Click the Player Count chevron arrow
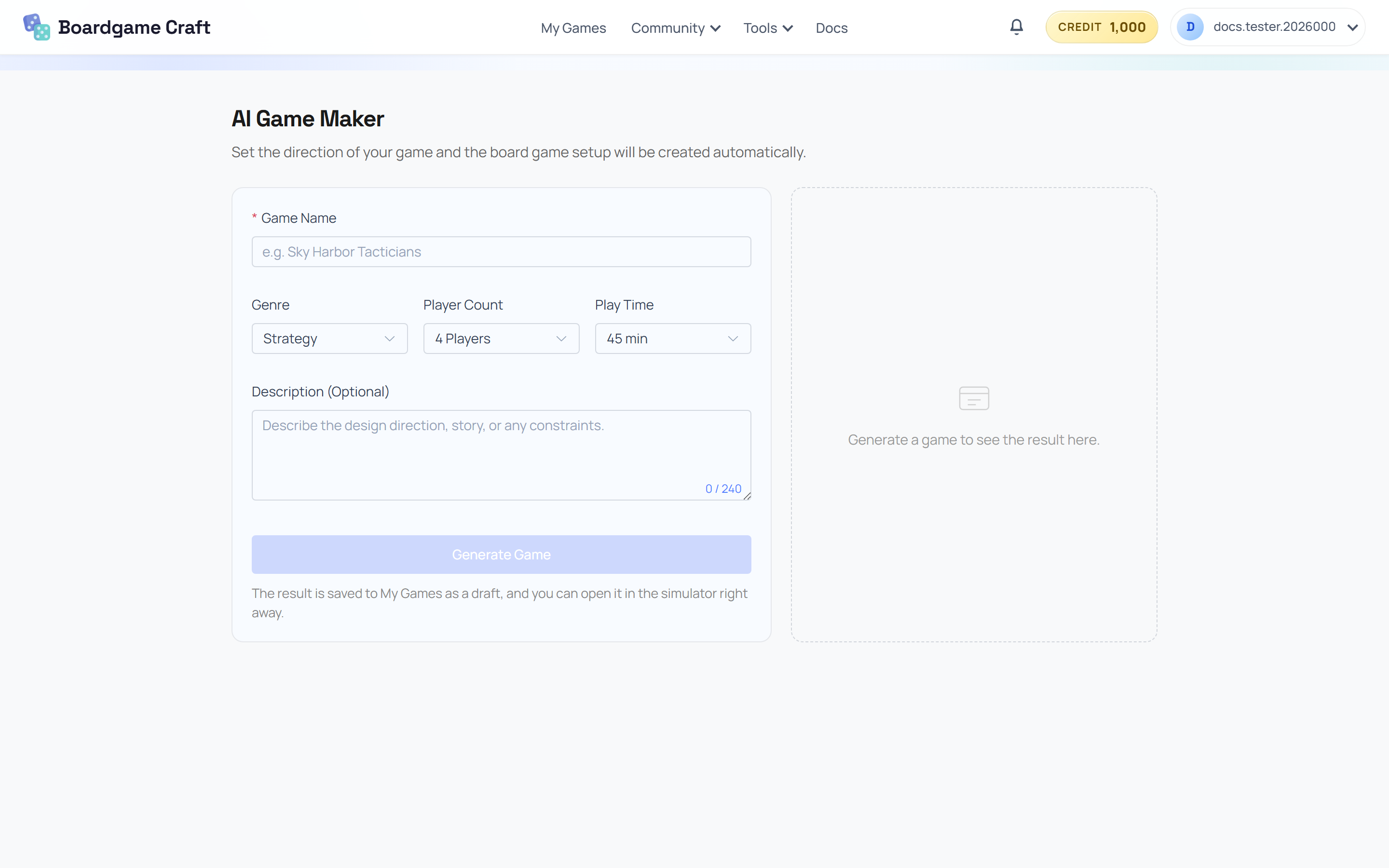Viewport: 1389px width, 868px height. pos(561,339)
